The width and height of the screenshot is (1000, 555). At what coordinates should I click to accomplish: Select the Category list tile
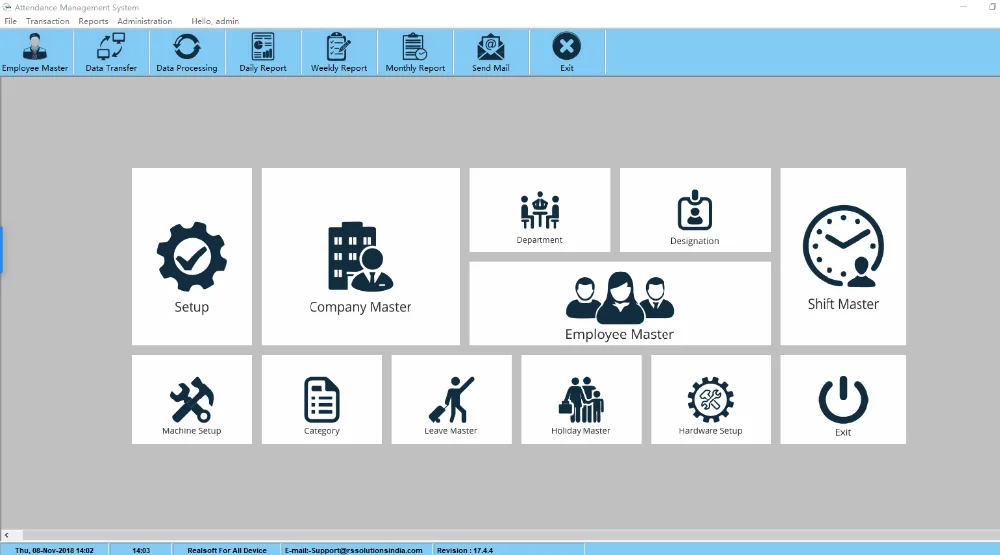[321, 400]
